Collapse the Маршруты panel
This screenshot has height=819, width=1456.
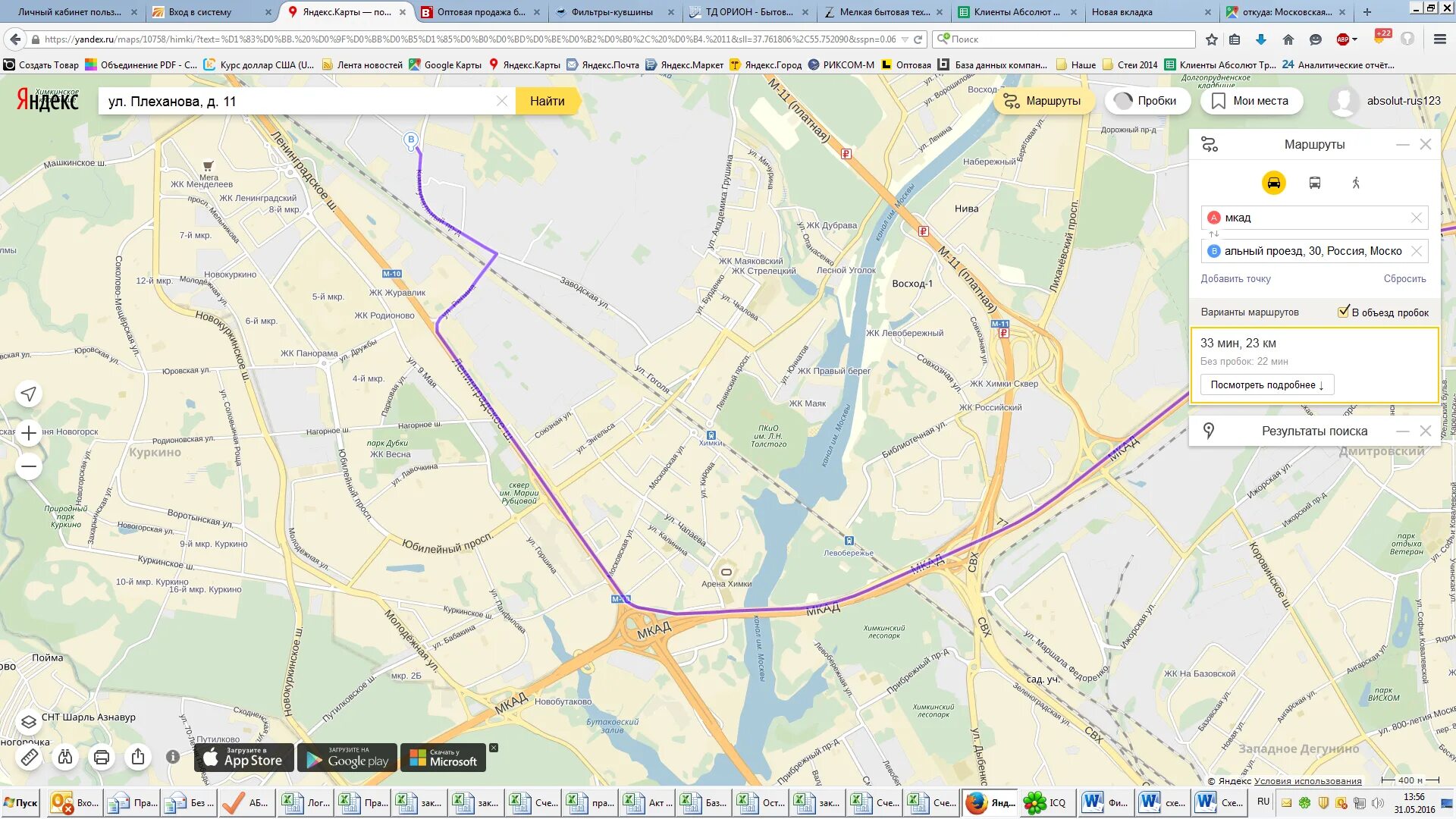point(1402,144)
